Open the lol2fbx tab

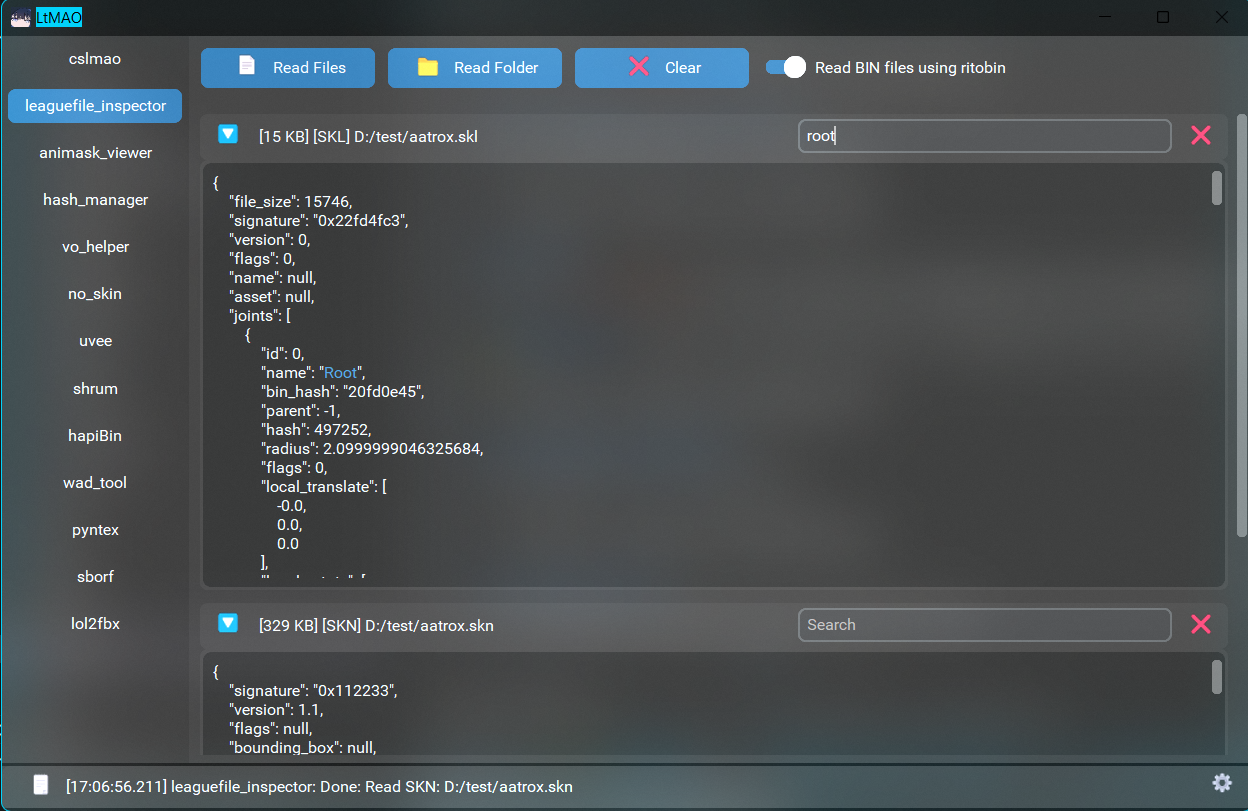point(95,623)
